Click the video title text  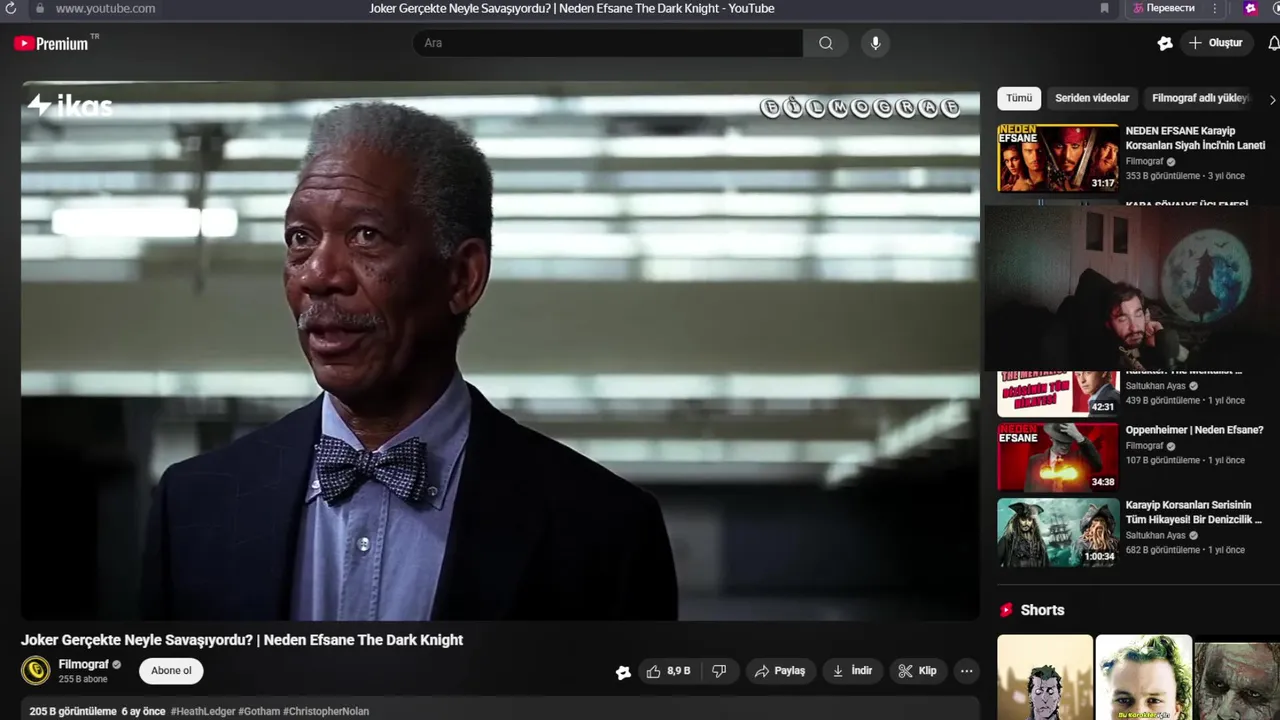tap(242, 640)
